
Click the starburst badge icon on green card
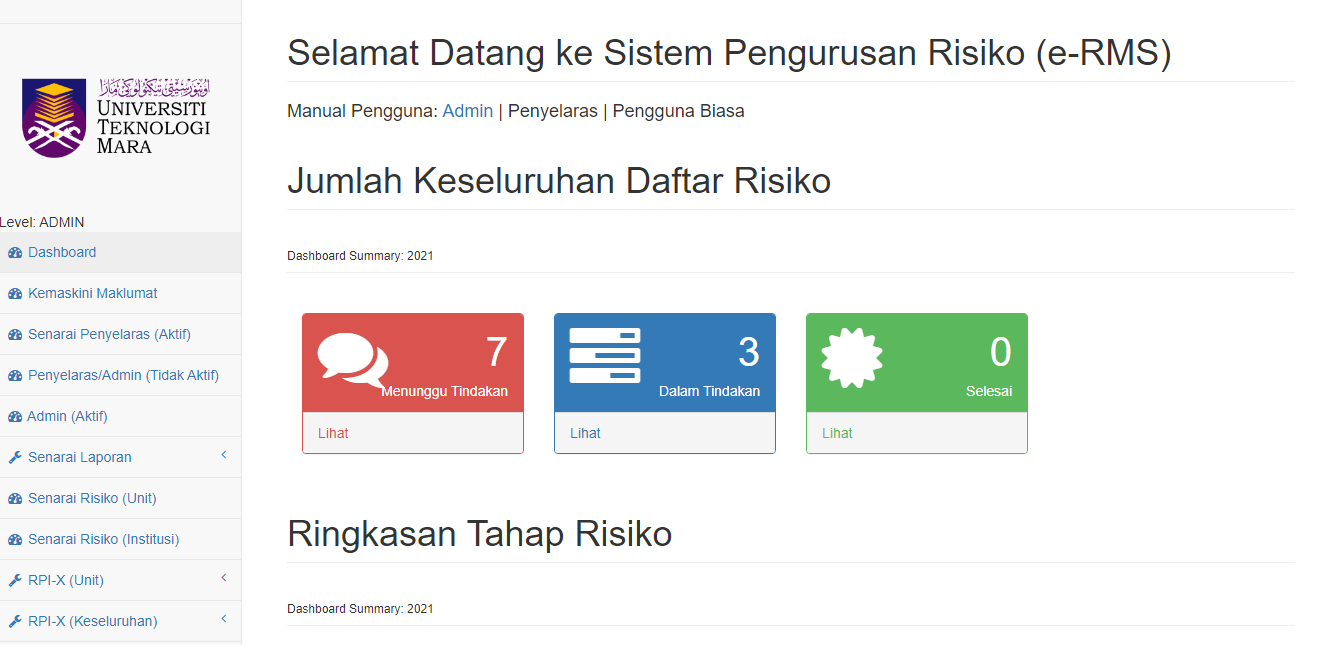click(851, 357)
